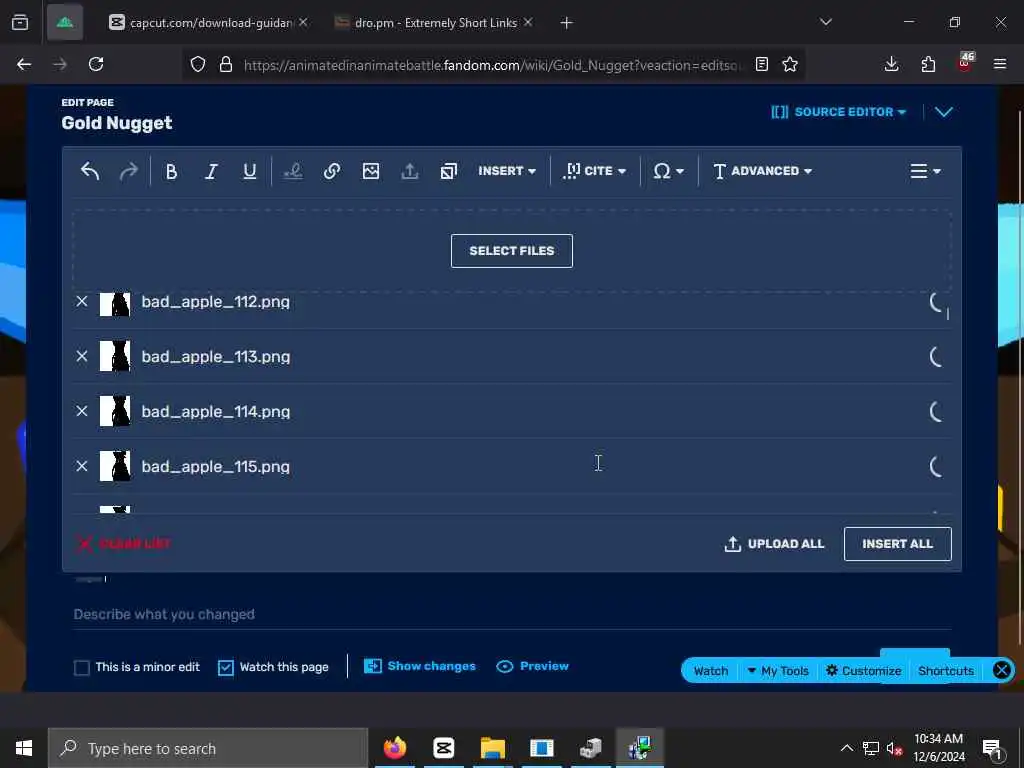The height and width of the screenshot is (768, 1024).
Task: Open CapCut from the taskbar
Action: pyautogui.click(x=443, y=748)
